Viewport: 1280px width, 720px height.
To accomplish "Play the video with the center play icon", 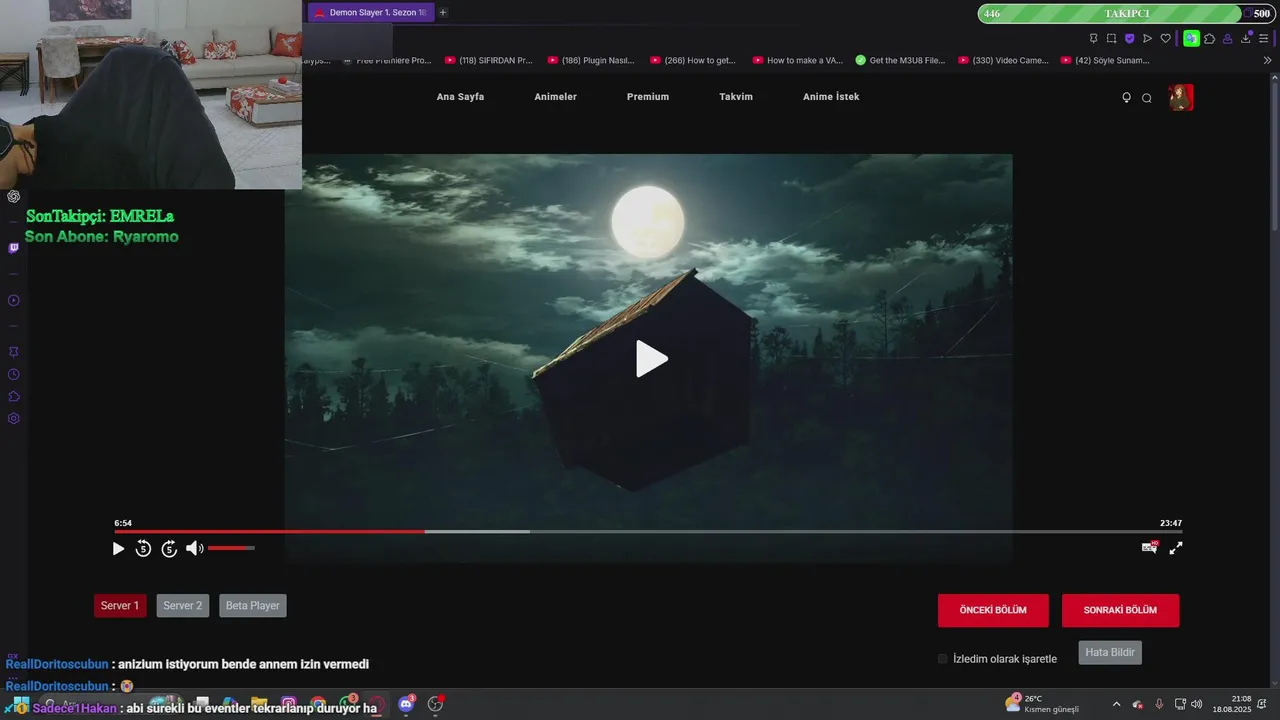I will click(x=651, y=359).
